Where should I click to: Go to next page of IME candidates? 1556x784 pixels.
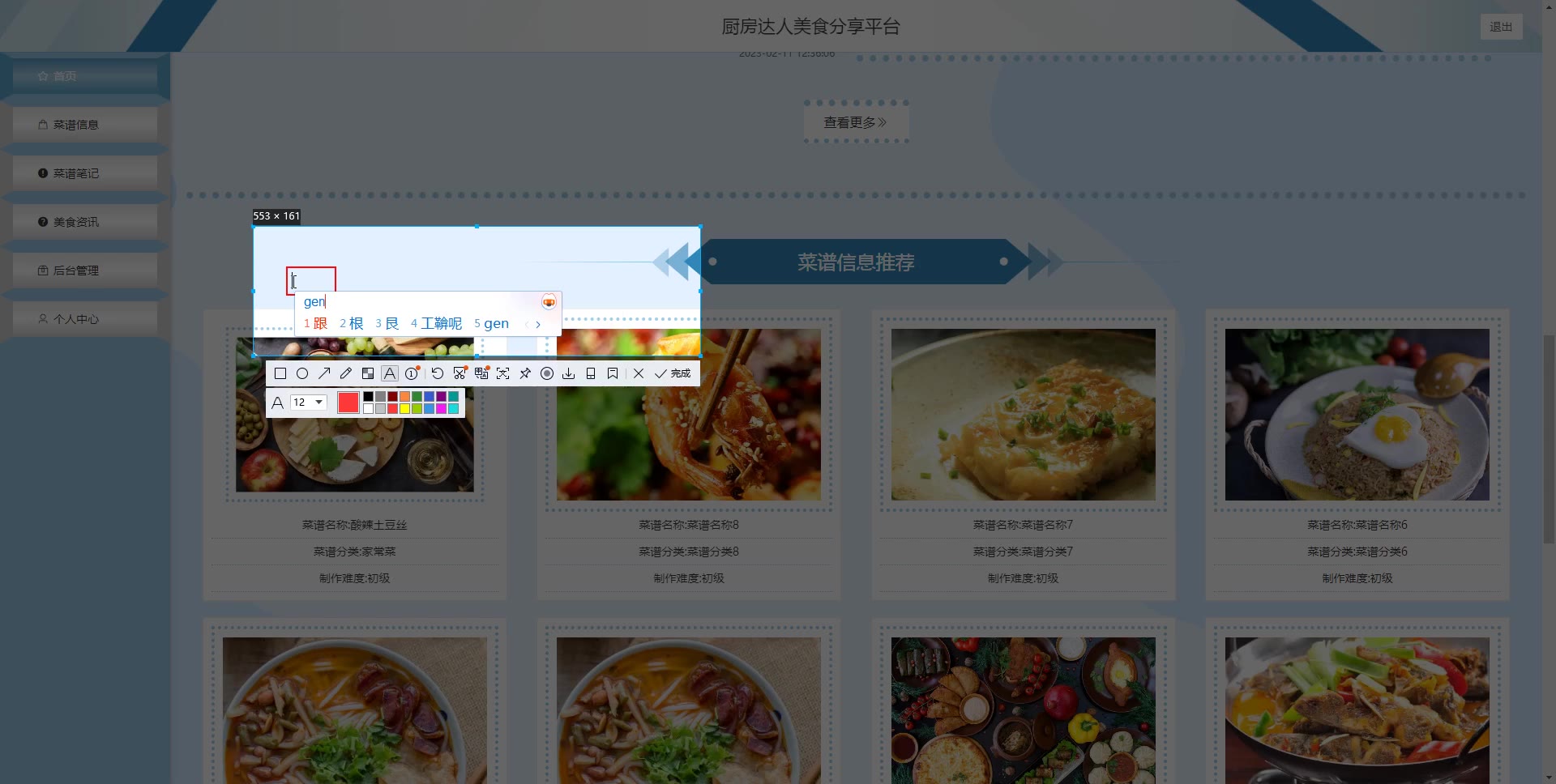[x=538, y=324]
